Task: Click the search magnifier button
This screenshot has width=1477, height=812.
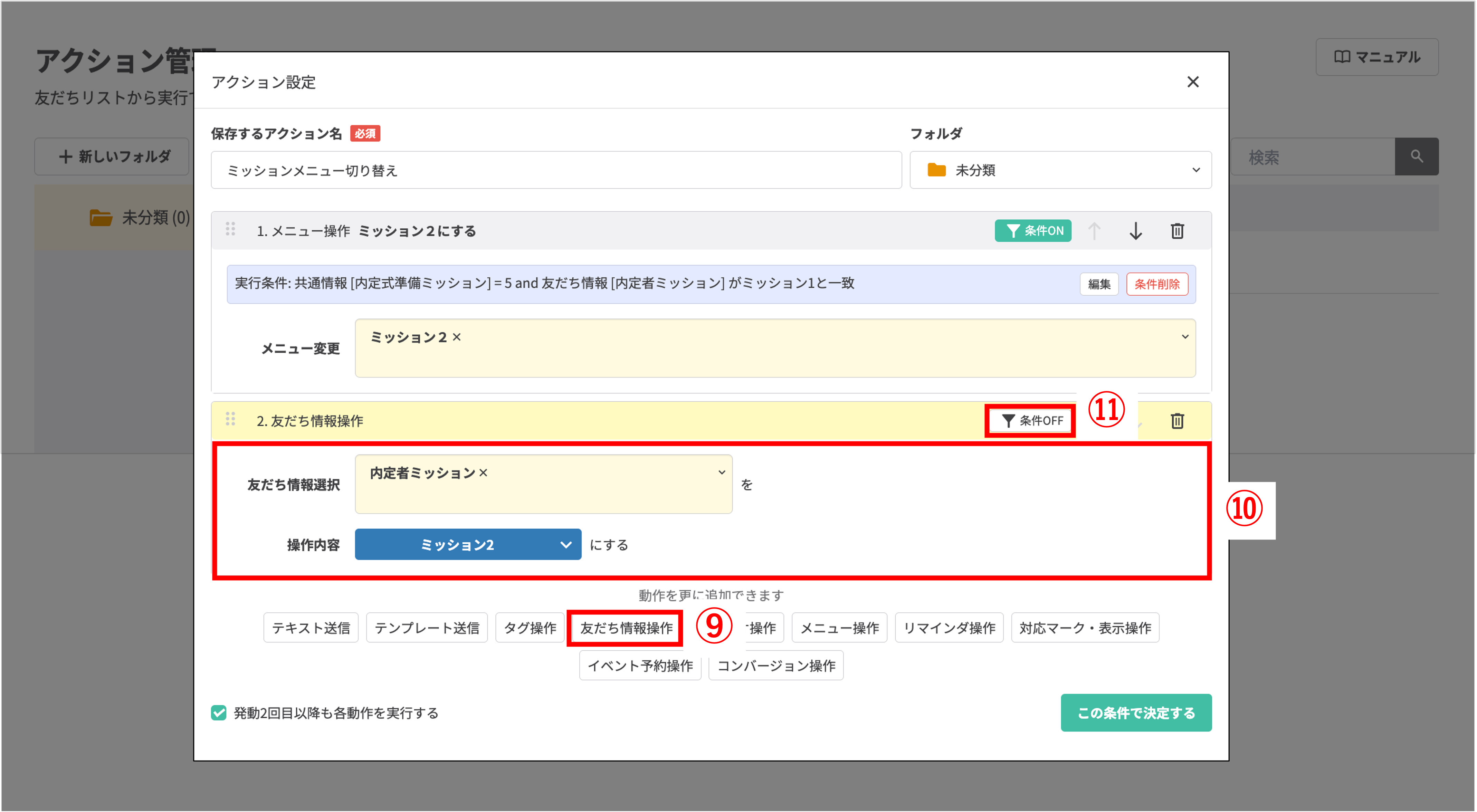Action: coord(1416,156)
